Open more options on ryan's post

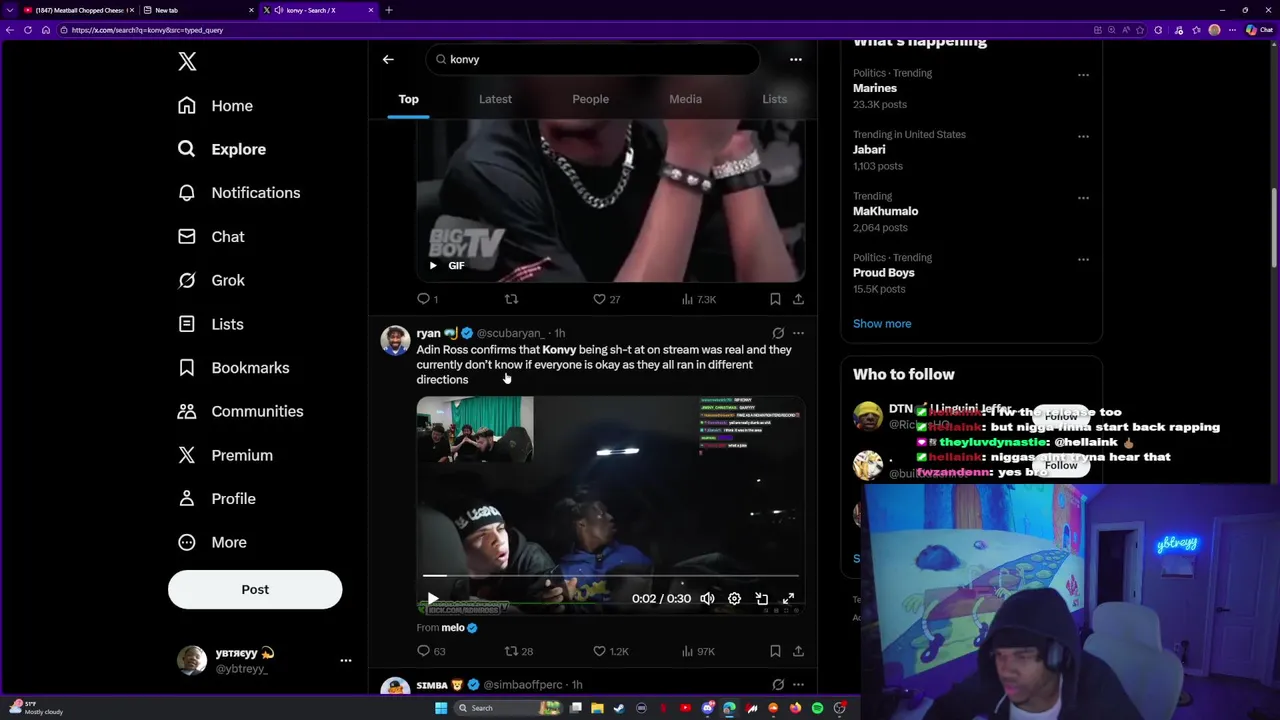click(x=798, y=333)
